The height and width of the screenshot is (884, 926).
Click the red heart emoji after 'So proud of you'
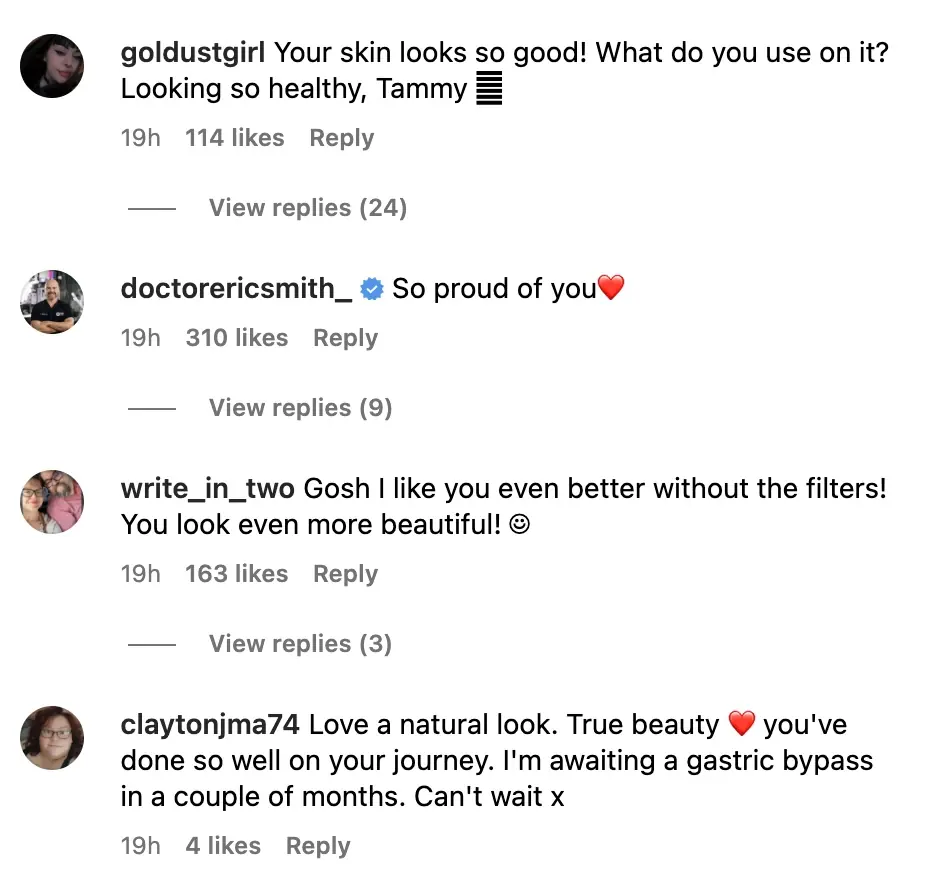coord(611,290)
